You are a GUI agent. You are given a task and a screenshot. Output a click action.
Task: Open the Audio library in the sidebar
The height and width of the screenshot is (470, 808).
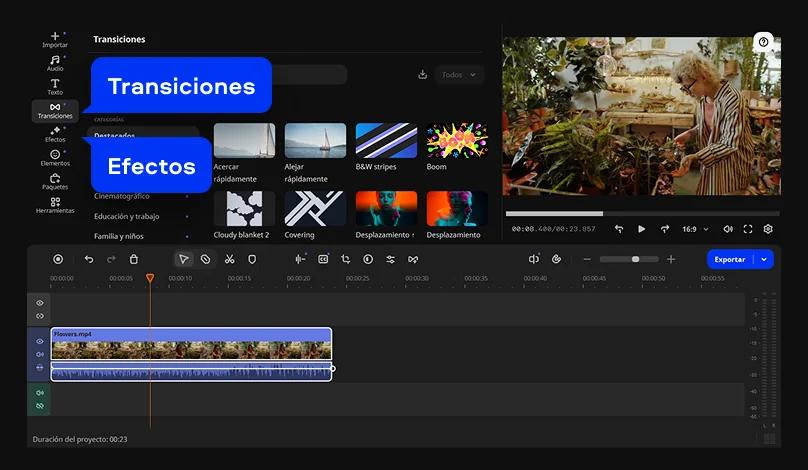point(55,63)
